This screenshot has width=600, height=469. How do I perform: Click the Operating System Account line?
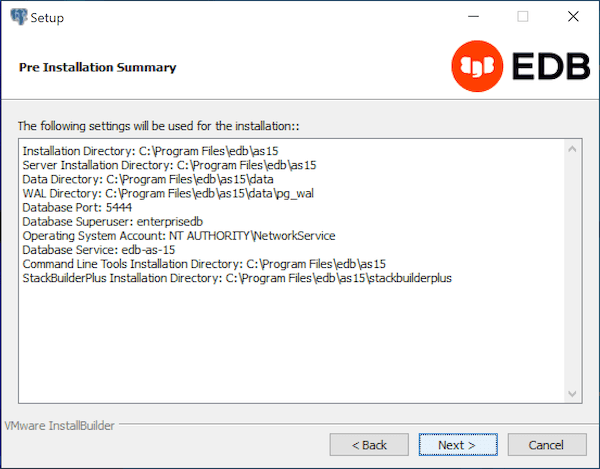pos(179,235)
